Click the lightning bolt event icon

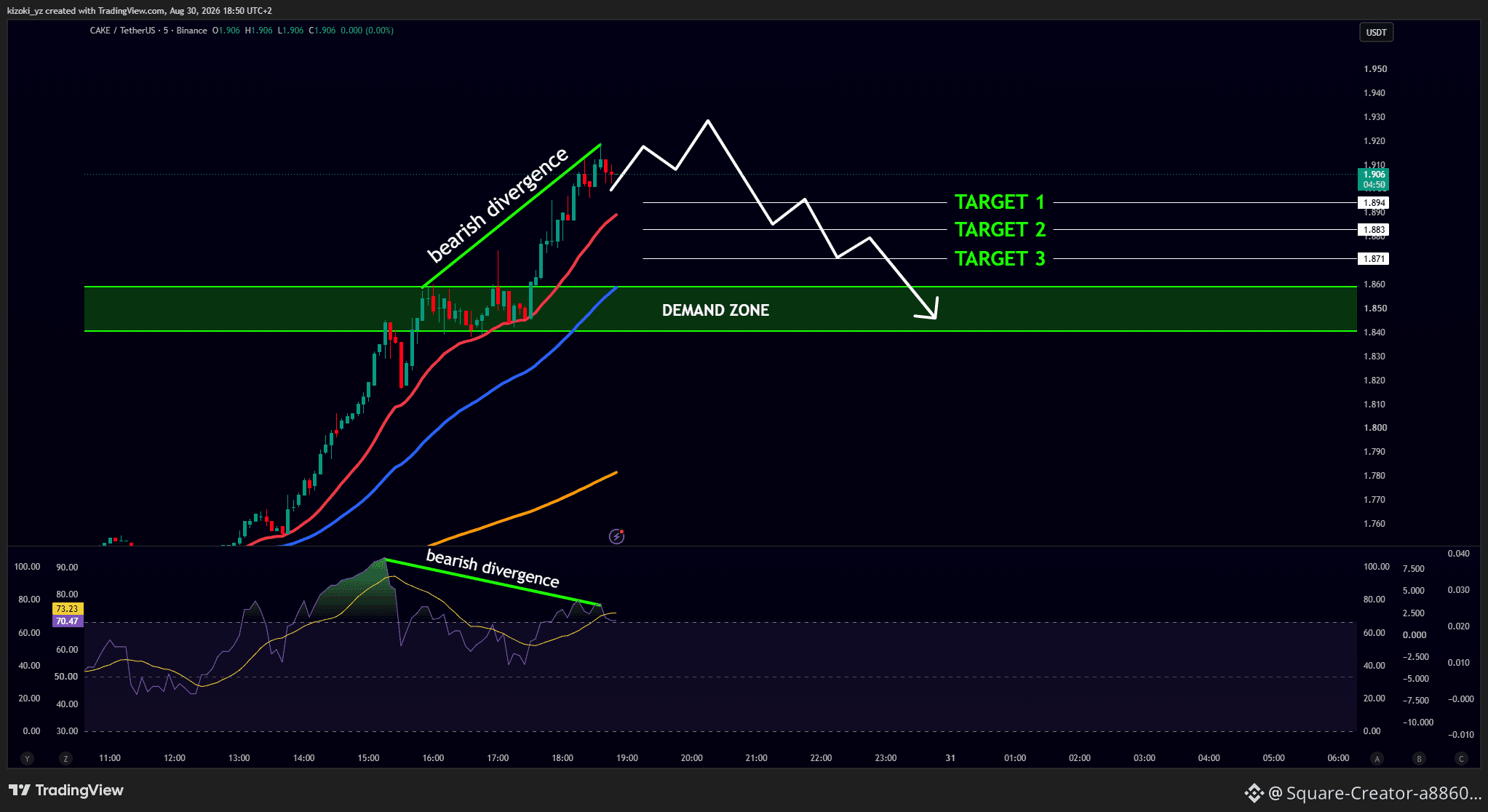click(616, 536)
